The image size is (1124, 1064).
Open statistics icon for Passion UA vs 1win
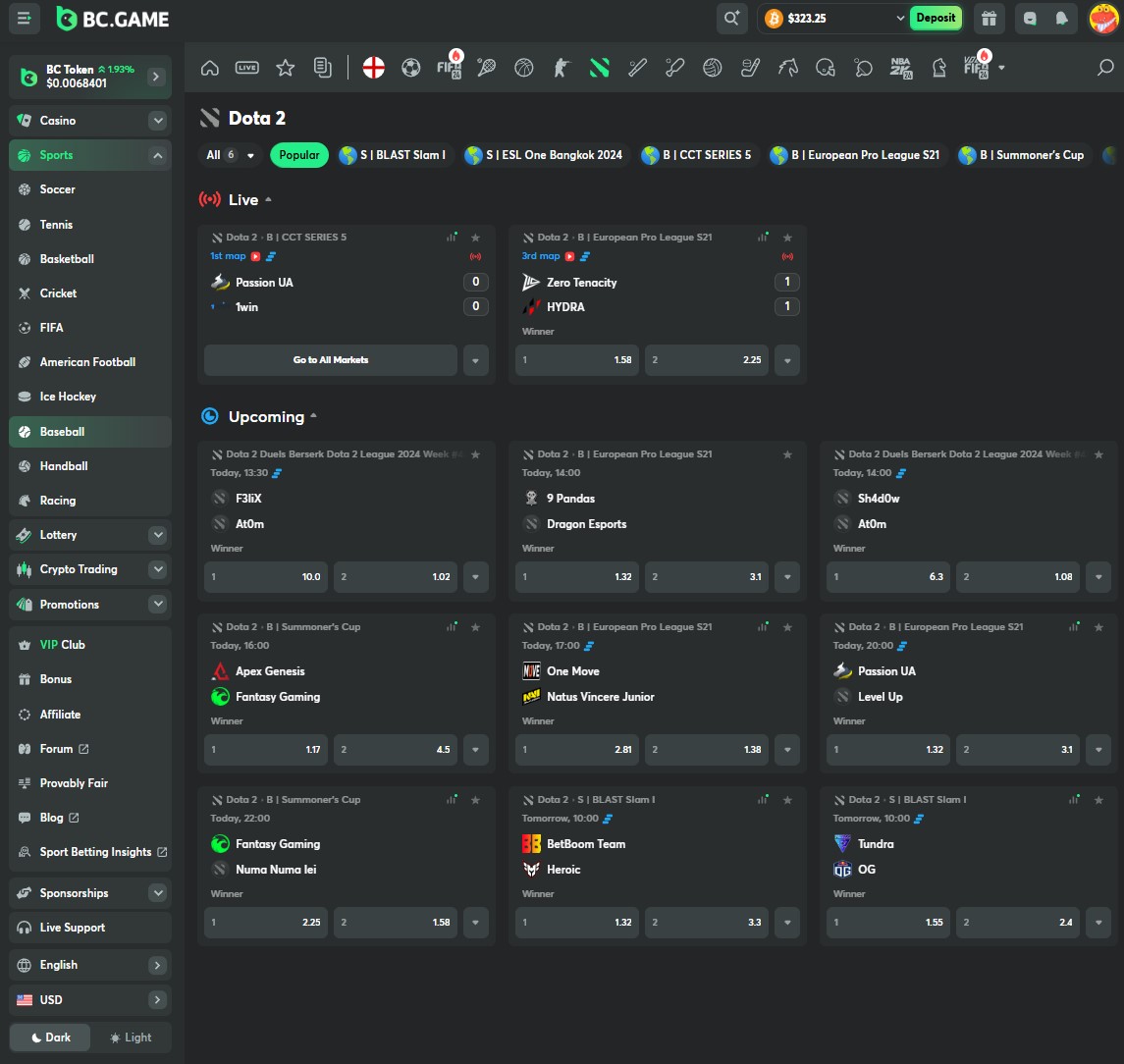[452, 237]
